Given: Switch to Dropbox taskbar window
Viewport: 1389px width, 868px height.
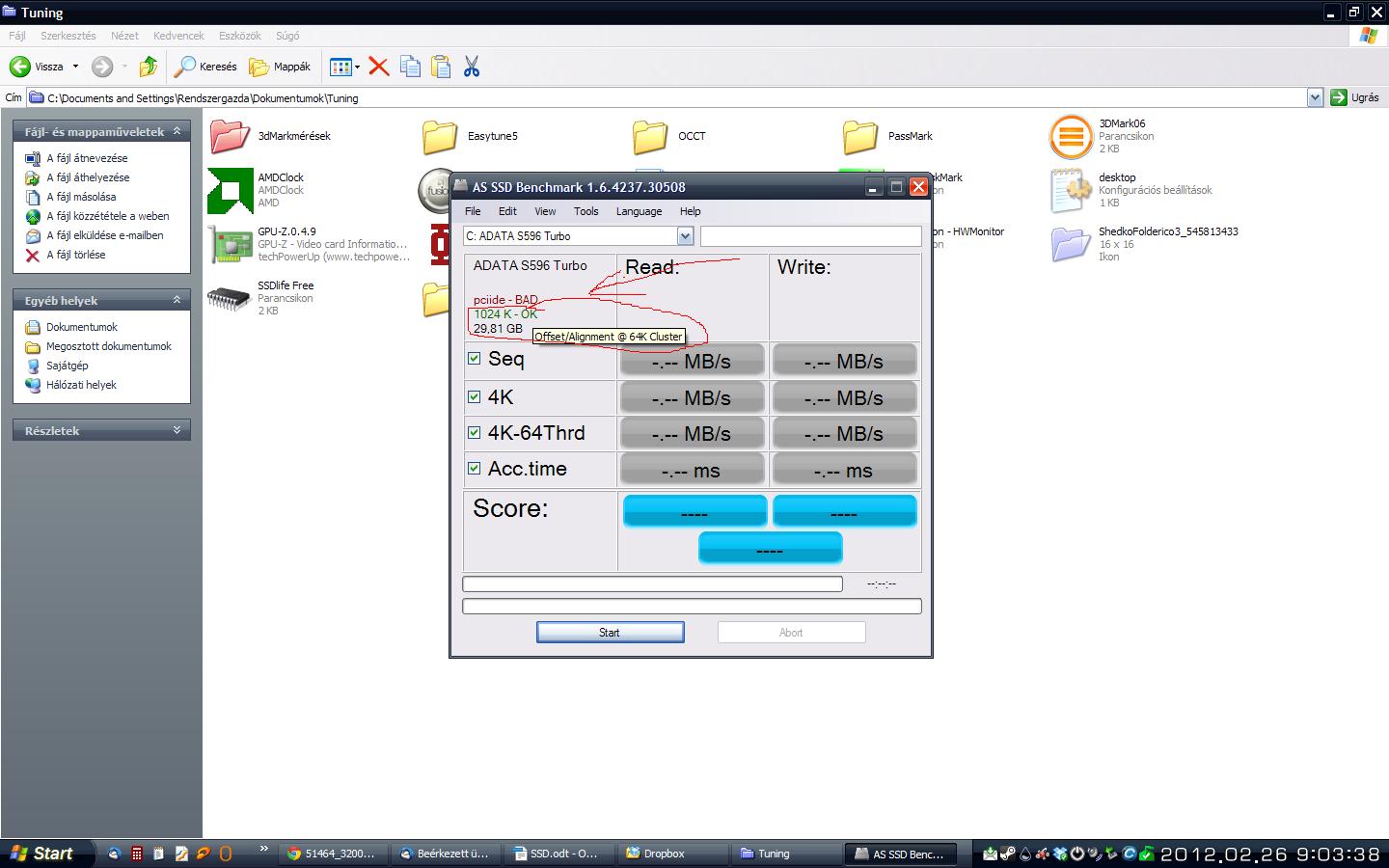Looking at the screenshot, I should click(671, 854).
